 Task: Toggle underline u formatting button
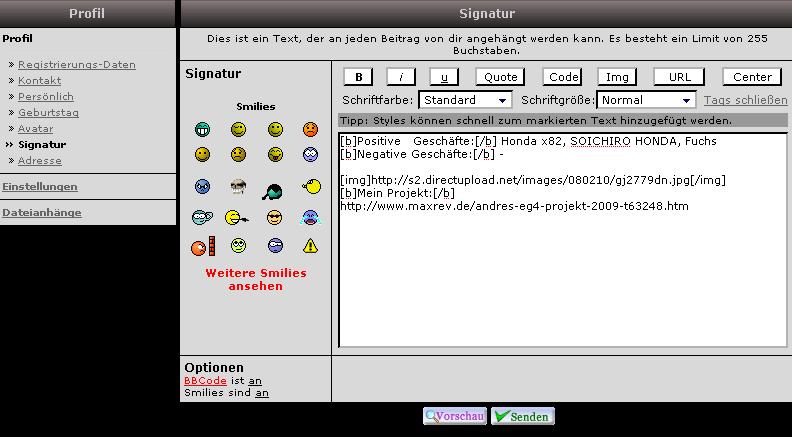(x=444, y=77)
